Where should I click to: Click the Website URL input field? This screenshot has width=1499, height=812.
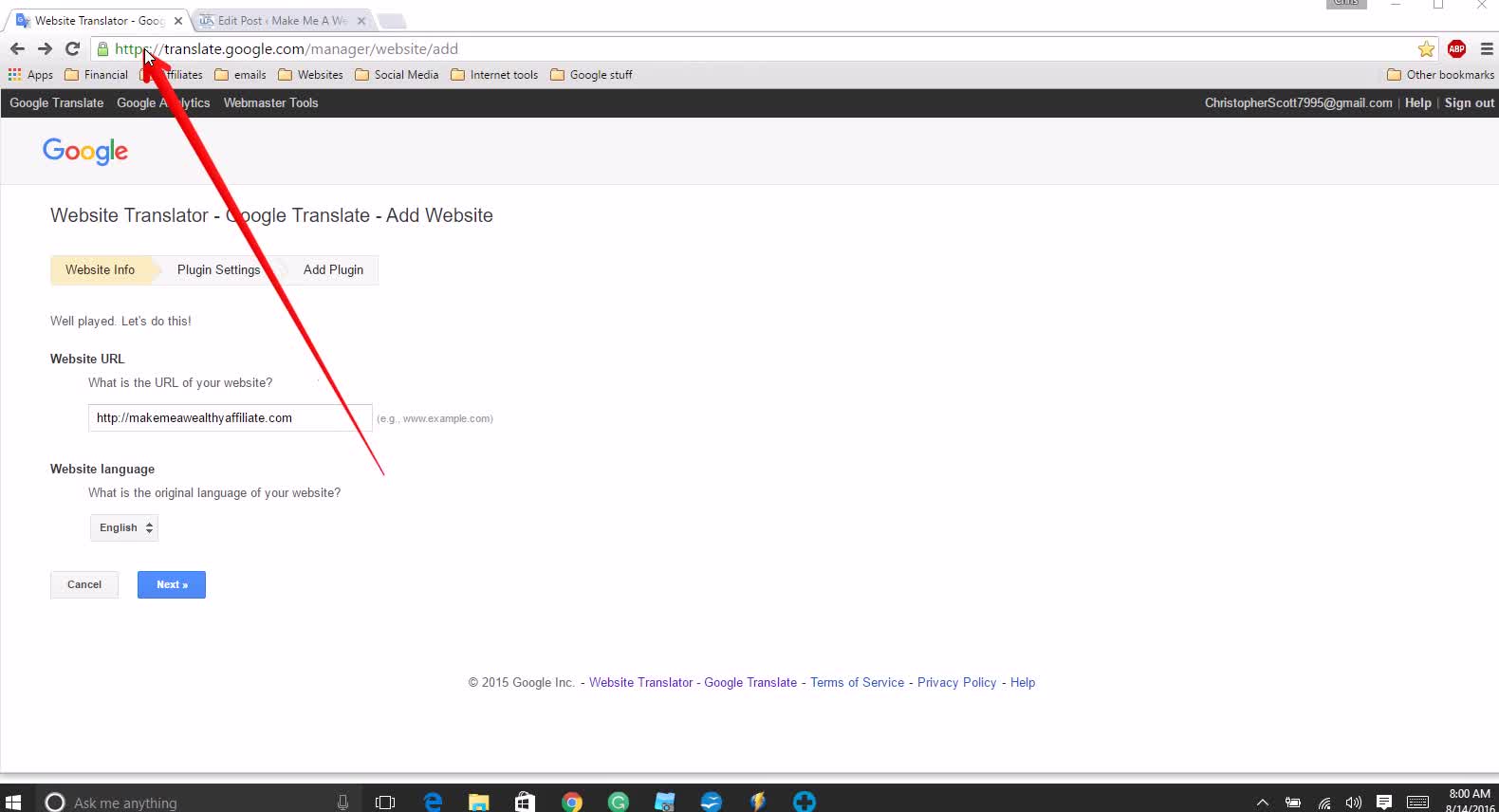230,417
